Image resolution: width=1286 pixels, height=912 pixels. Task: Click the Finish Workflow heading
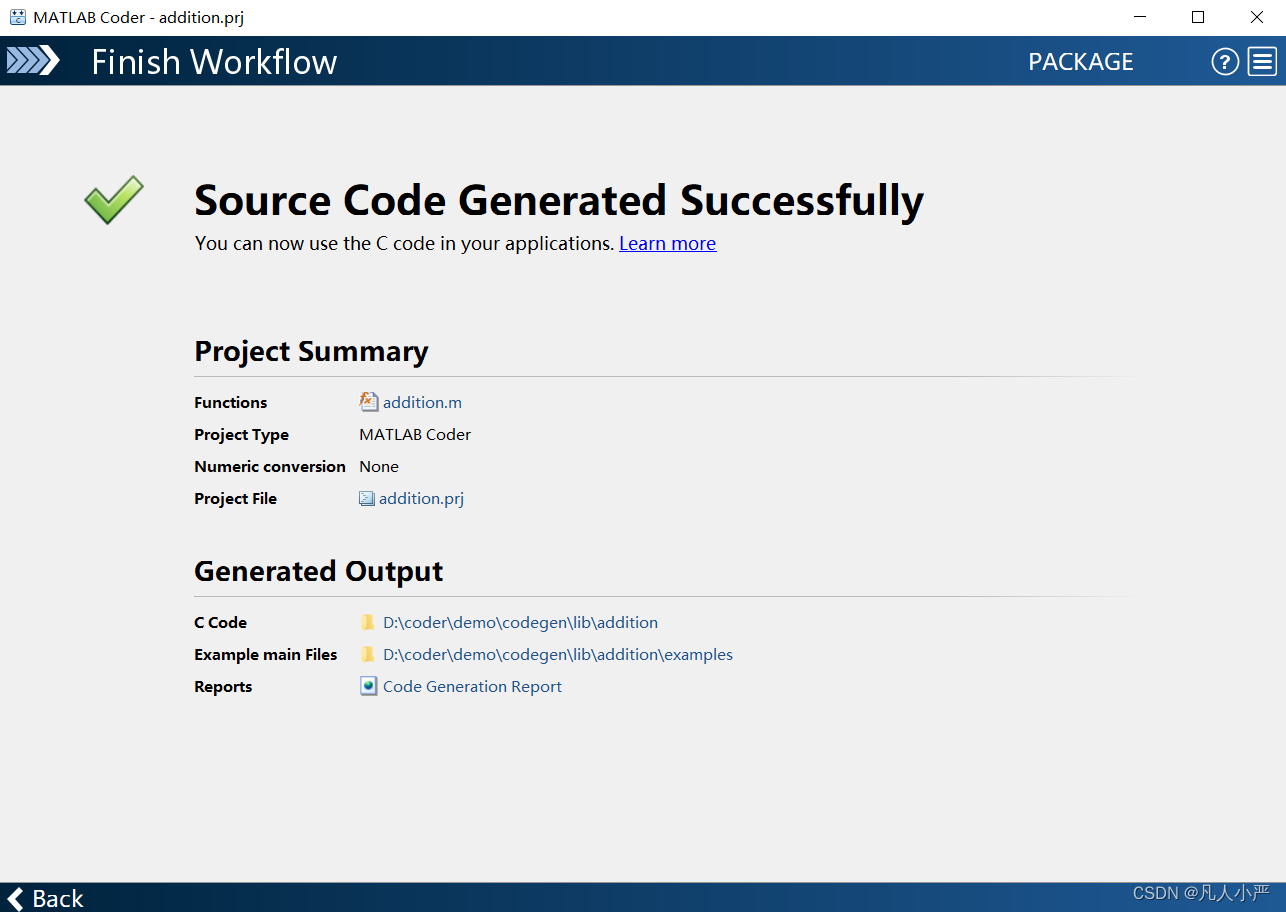click(x=214, y=62)
